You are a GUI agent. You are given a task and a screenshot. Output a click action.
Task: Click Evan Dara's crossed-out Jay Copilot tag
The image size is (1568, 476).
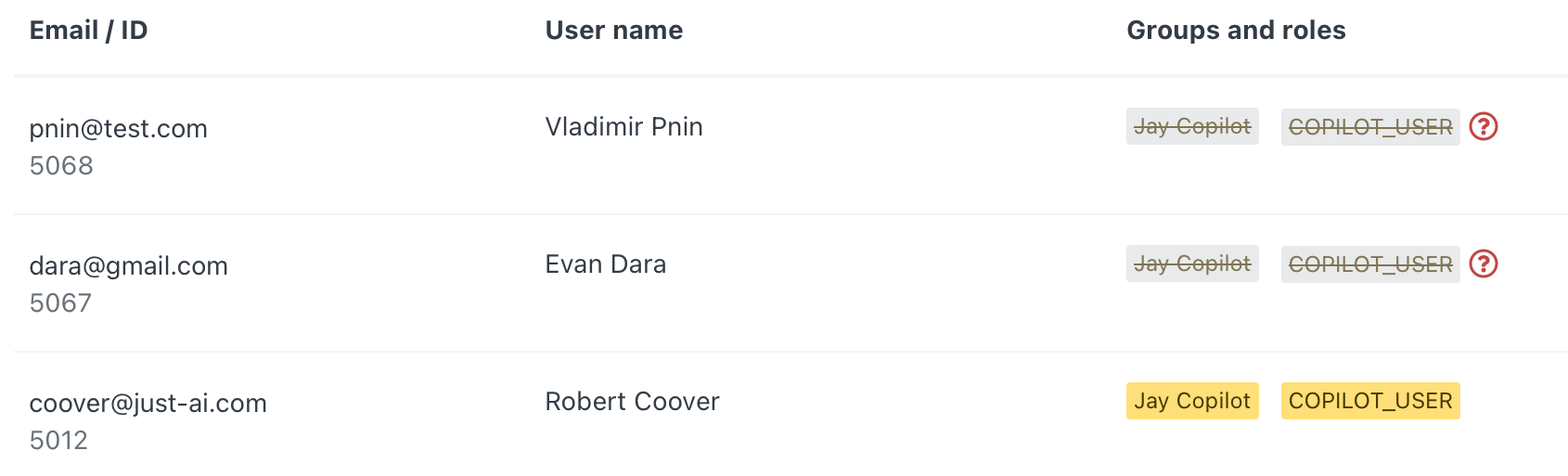(1191, 264)
